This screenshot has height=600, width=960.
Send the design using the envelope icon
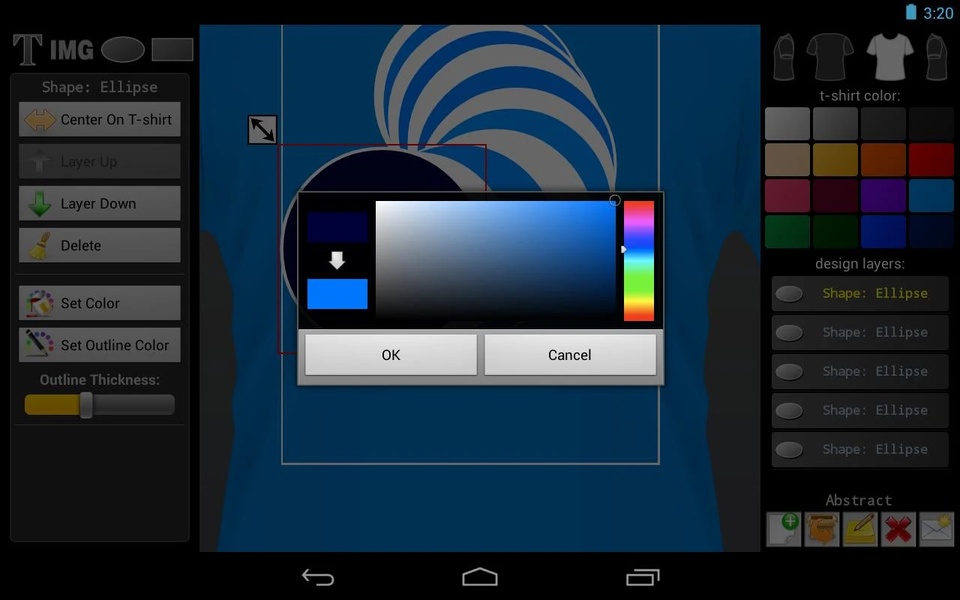point(936,529)
